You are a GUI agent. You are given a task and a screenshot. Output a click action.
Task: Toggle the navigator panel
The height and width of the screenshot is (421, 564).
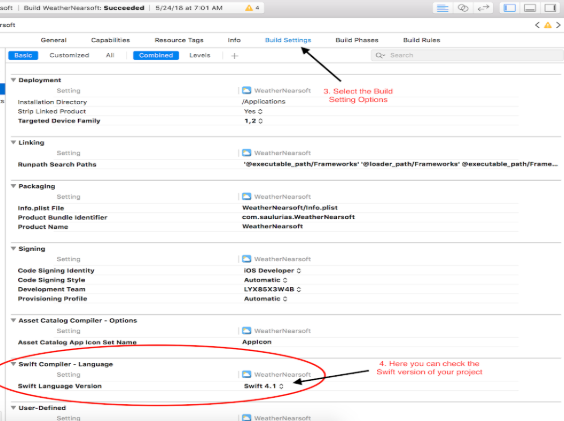[510, 8]
